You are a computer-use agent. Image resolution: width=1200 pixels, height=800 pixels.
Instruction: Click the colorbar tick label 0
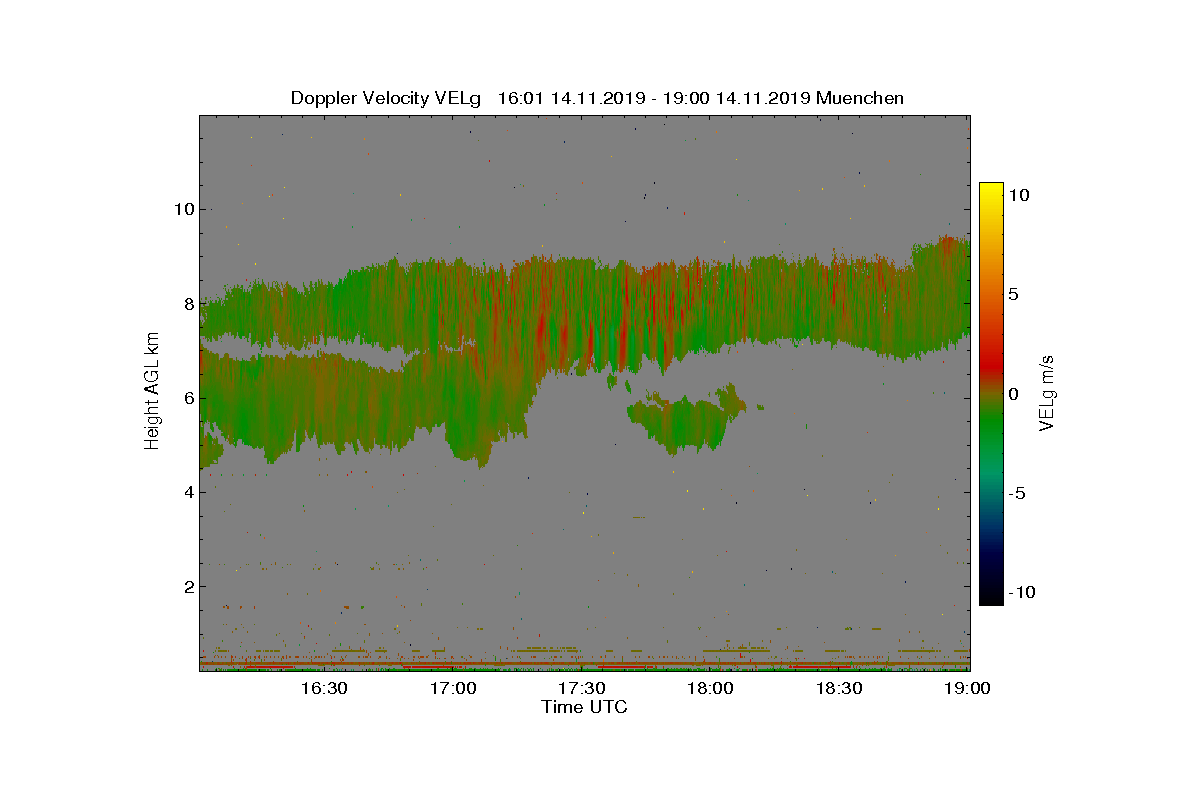pyautogui.click(x=1013, y=394)
